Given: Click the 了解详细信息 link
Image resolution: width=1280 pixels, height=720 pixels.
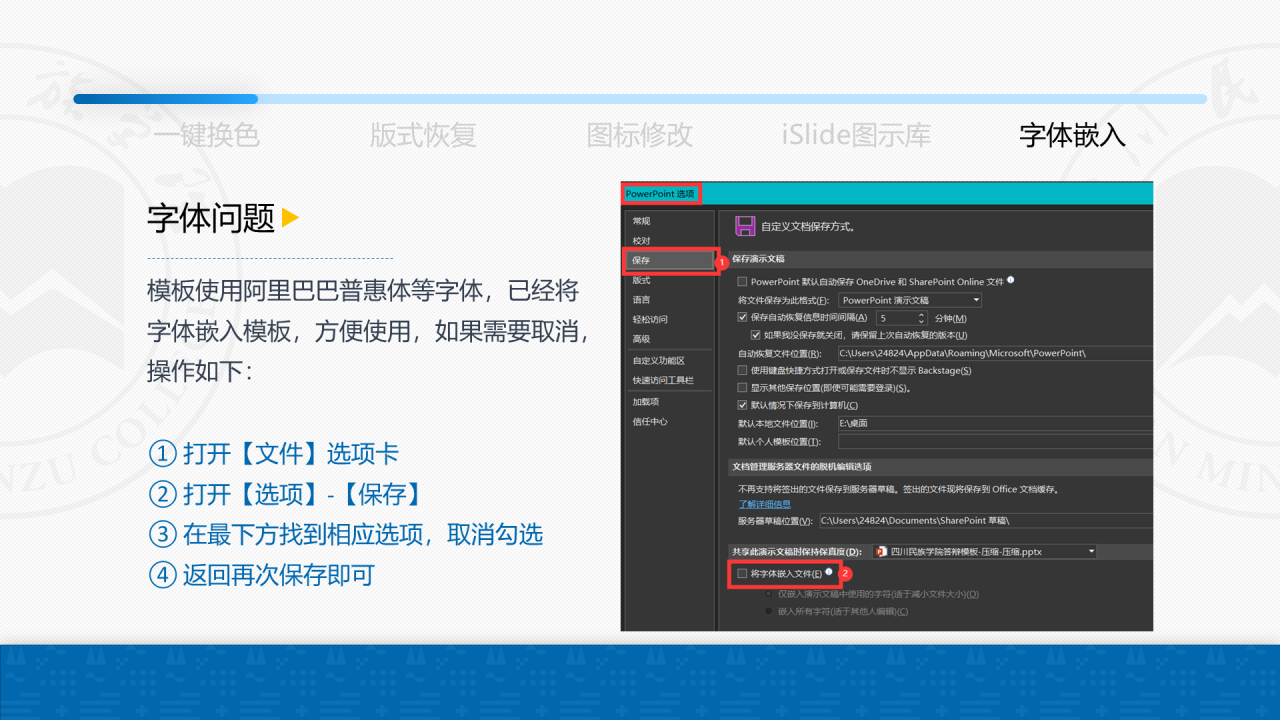Looking at the screenshot, I should pyautogui.click(x=764, y=504).
